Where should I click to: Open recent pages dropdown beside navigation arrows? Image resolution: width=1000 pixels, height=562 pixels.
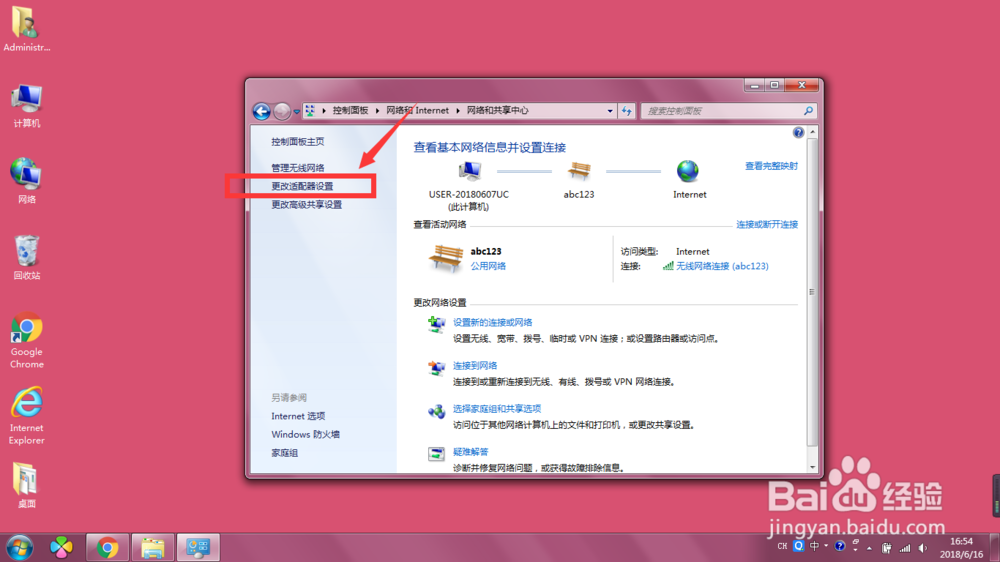point(297,112)
